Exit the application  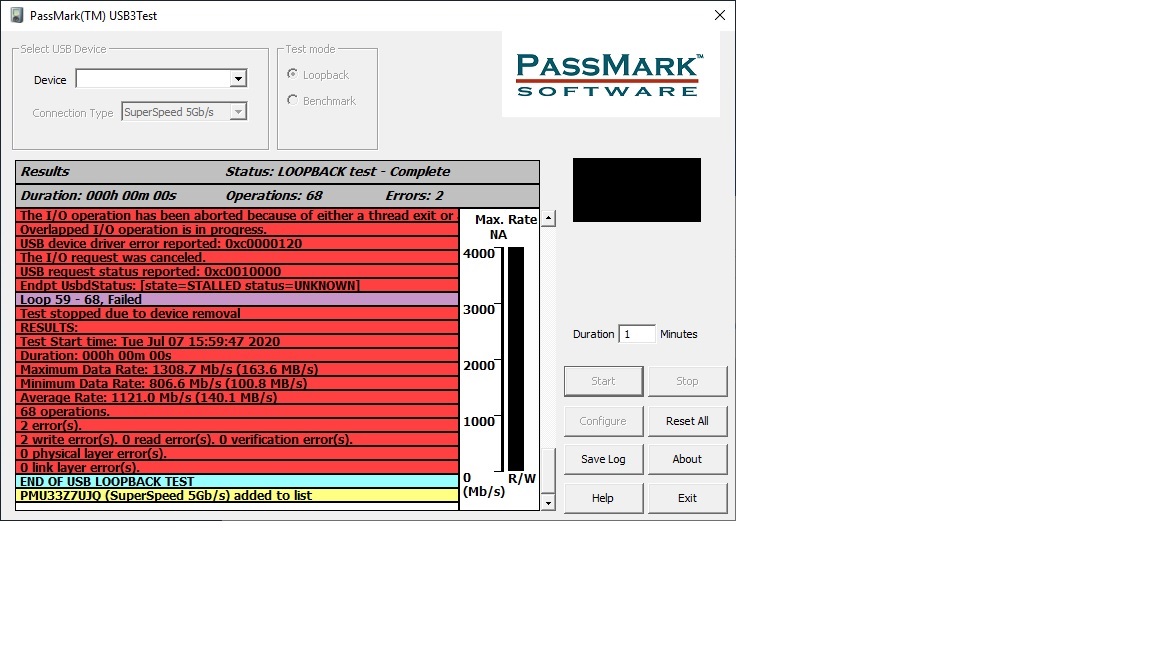tap(687, 498)
